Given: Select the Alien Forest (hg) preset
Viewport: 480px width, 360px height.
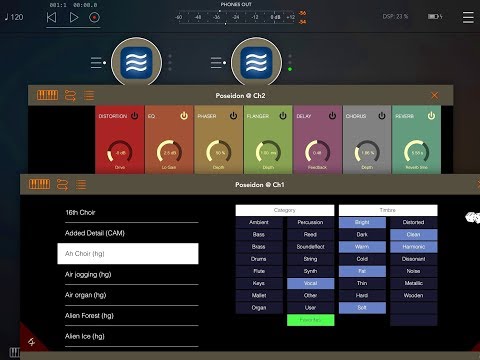Looking at the screenshot, I should coord(128,316).
